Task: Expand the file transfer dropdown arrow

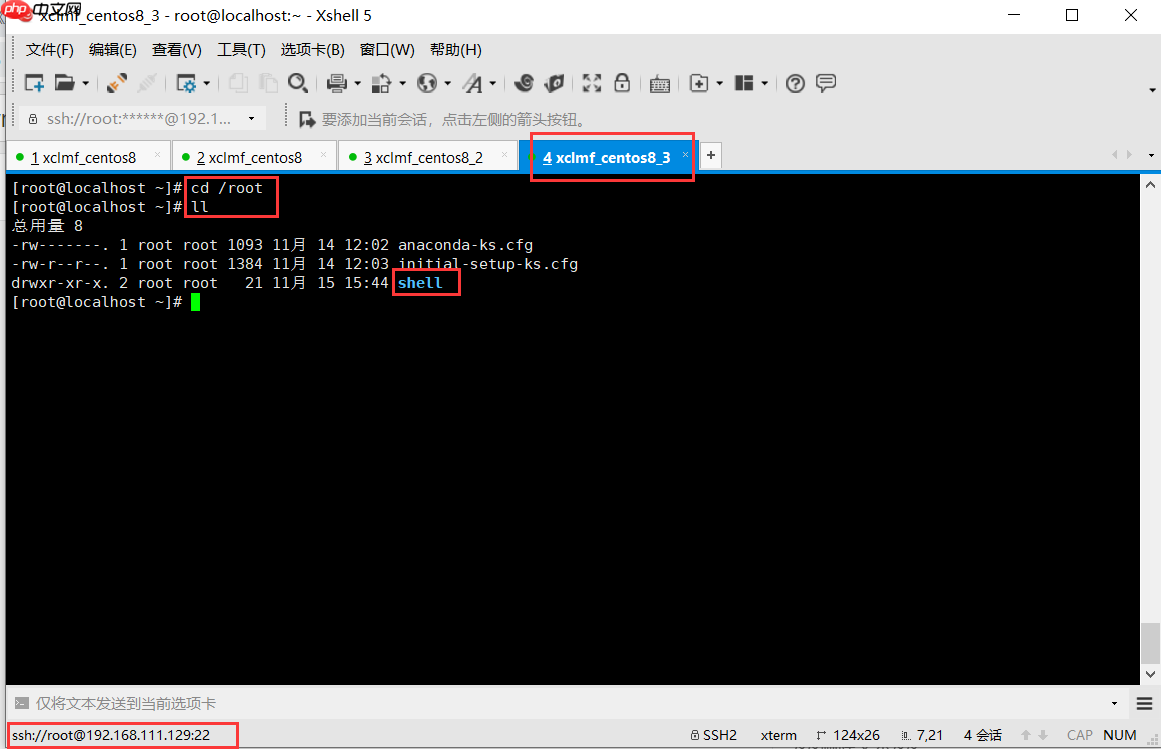Action: pyautogui.click(x=403, y=84)
